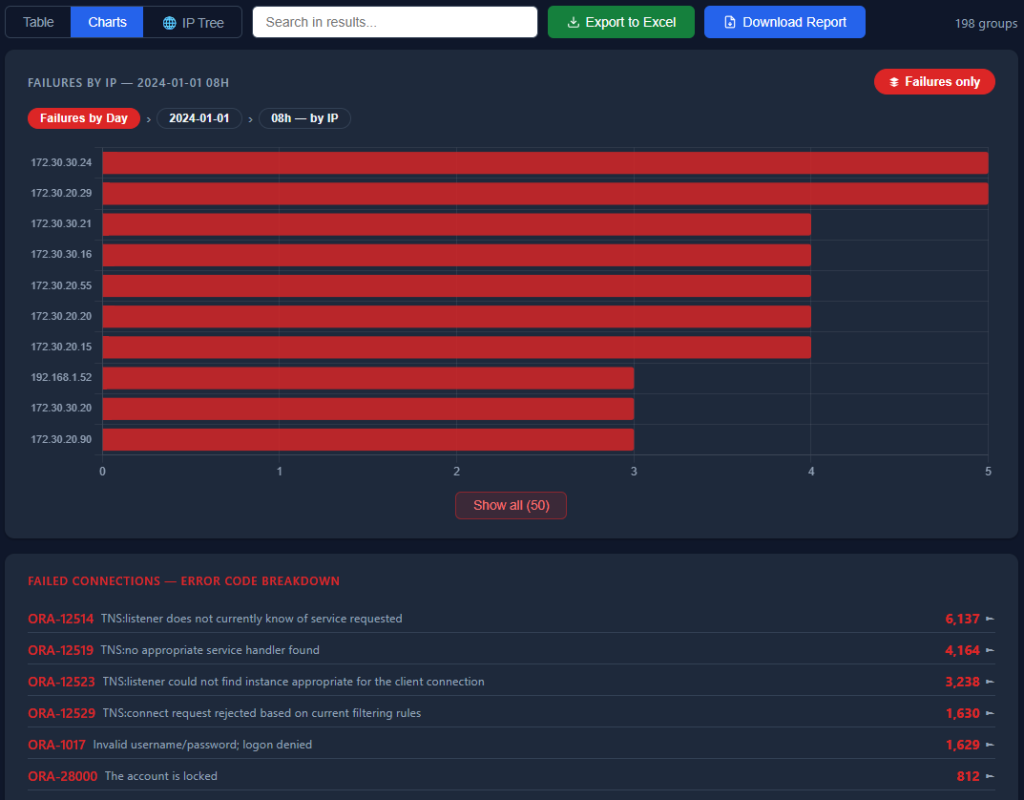Click the bar for 172.30.20.90
The height and width of the screenshot is (800, 1024).
[x=368, y=440]
